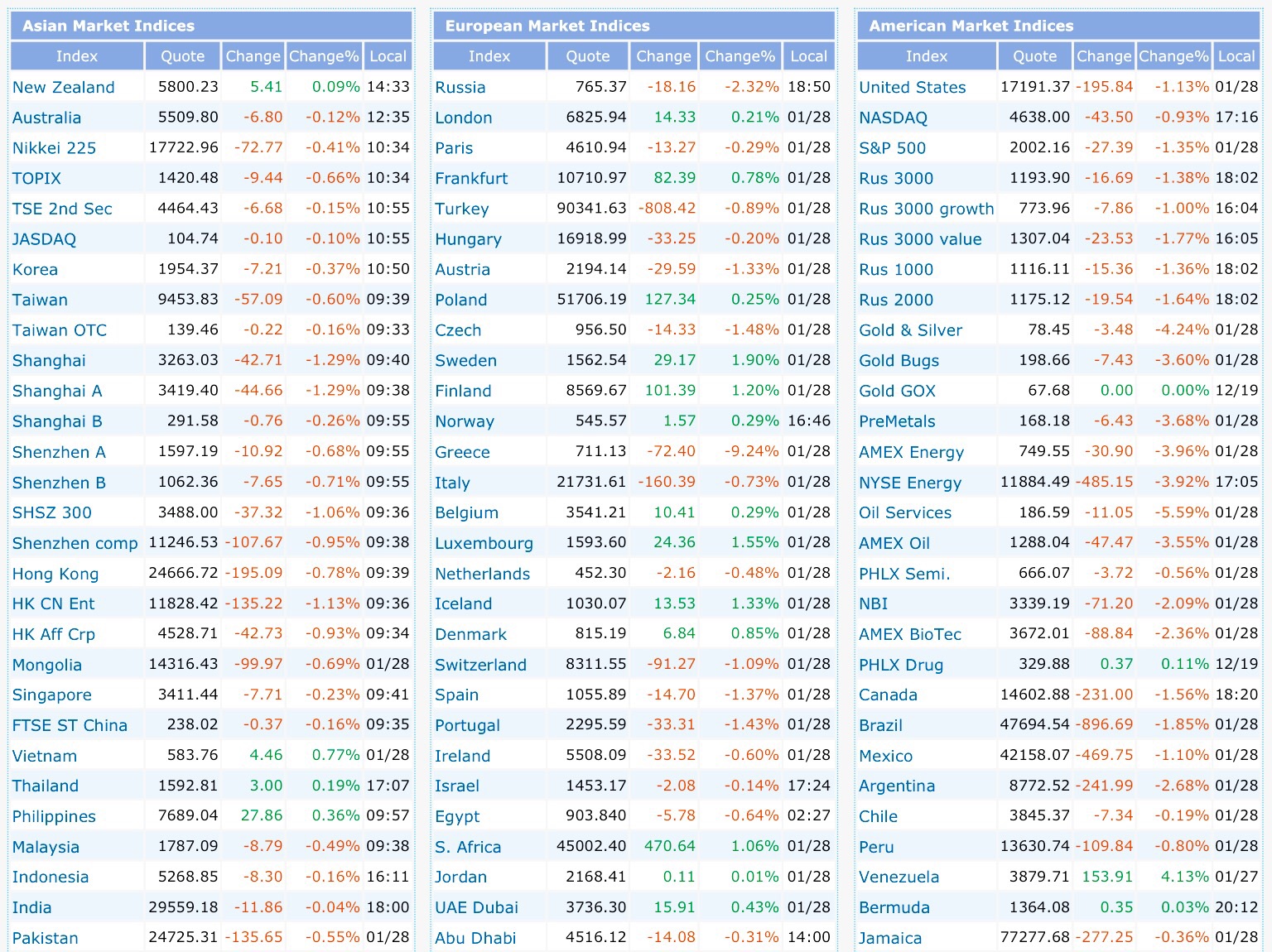The image size is (1272, 952).
Task: Select the AMEX BioTec index link
Action: [910, 634]
